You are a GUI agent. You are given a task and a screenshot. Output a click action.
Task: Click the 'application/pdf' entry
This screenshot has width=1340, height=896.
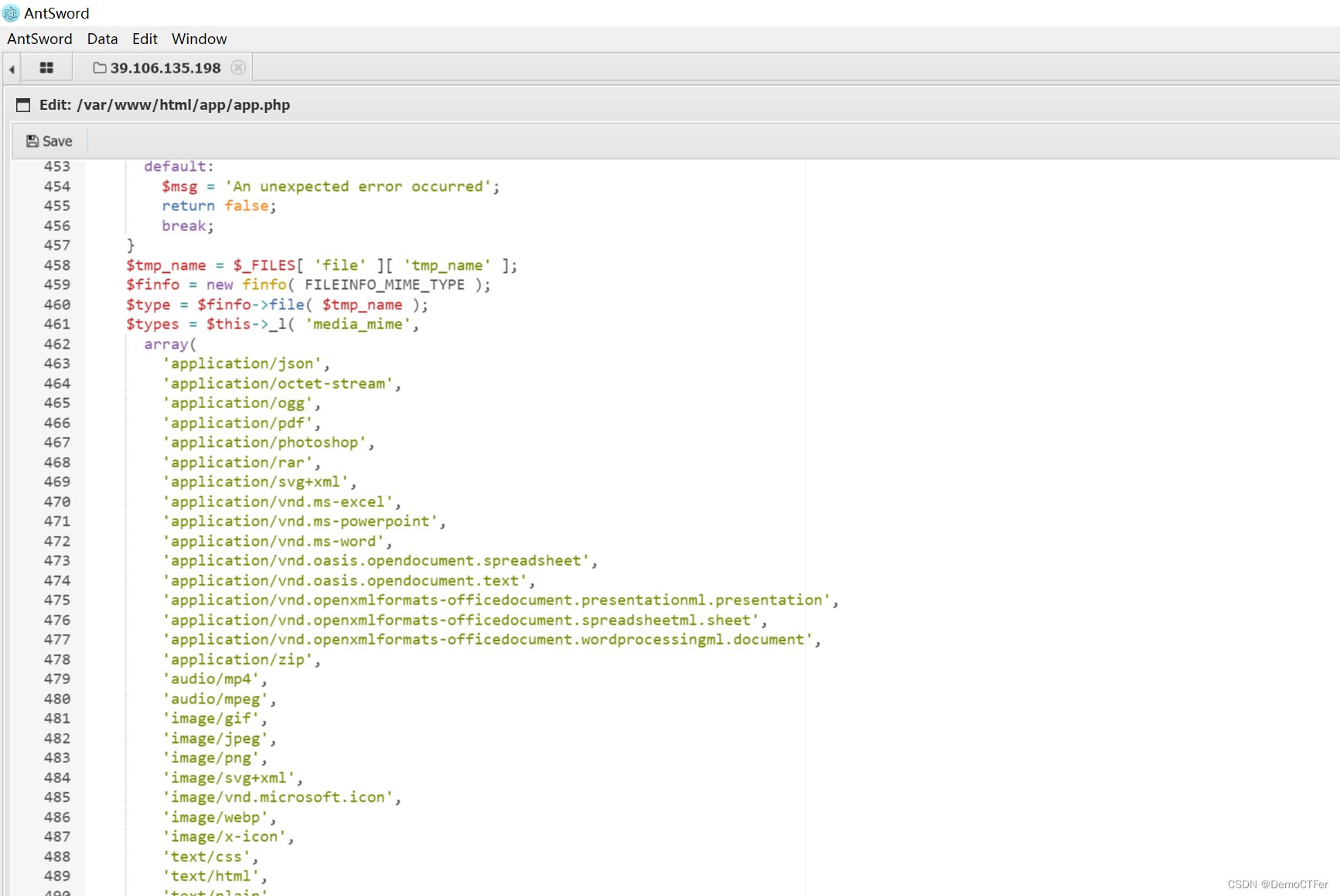237,423
